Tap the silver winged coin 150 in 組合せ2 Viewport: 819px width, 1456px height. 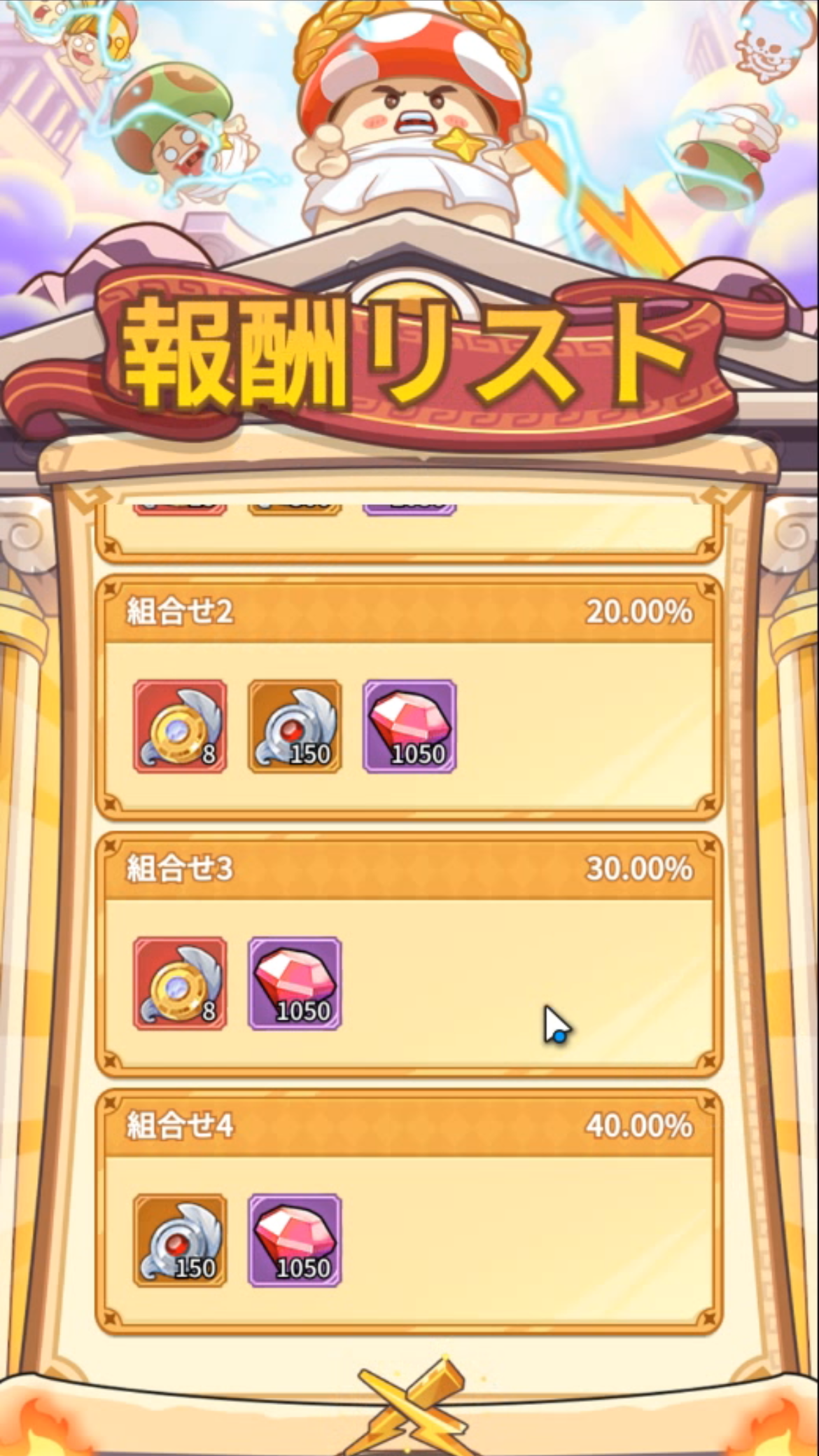click(x=295, y=726)
